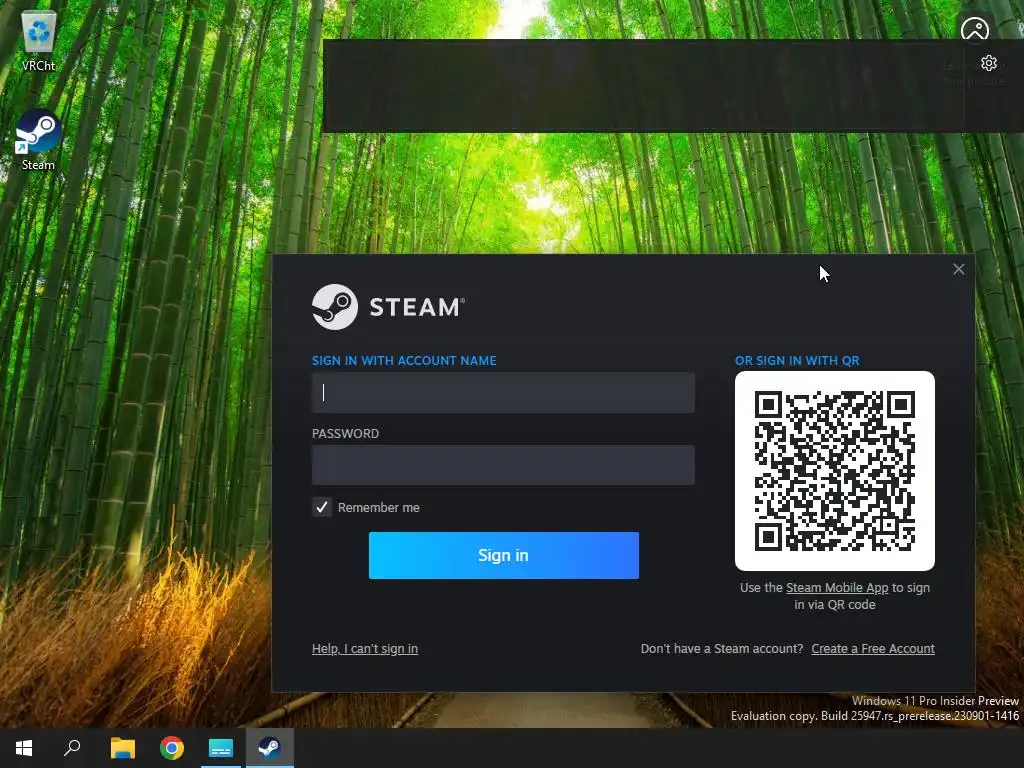Select the Steam taskbar button
Image resolution: width=1024 pixels, height=768 pixels.
tap(270, 748)
